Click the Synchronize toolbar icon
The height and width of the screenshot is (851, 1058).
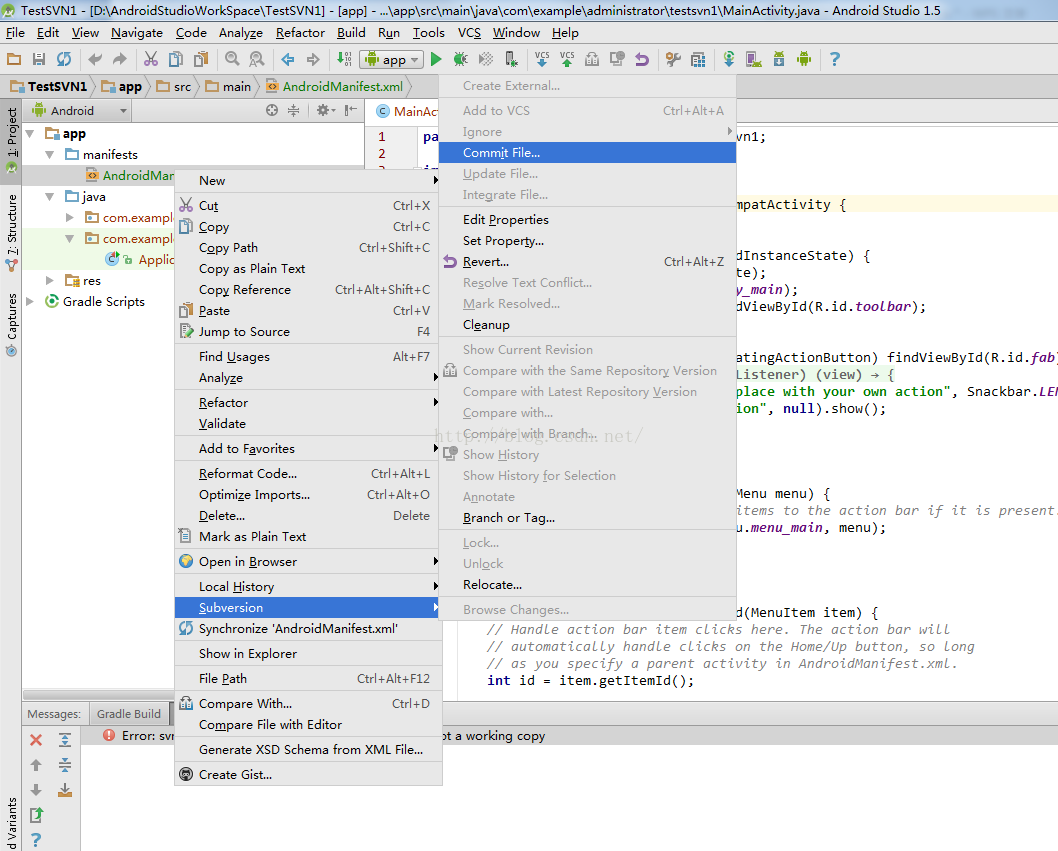click(64, 59)
